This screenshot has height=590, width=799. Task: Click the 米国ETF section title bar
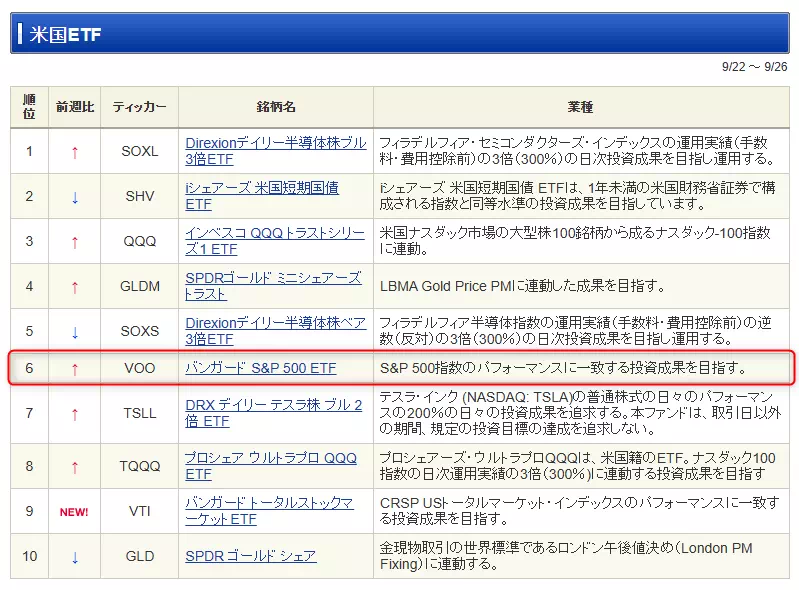click(x=399, y=33)
